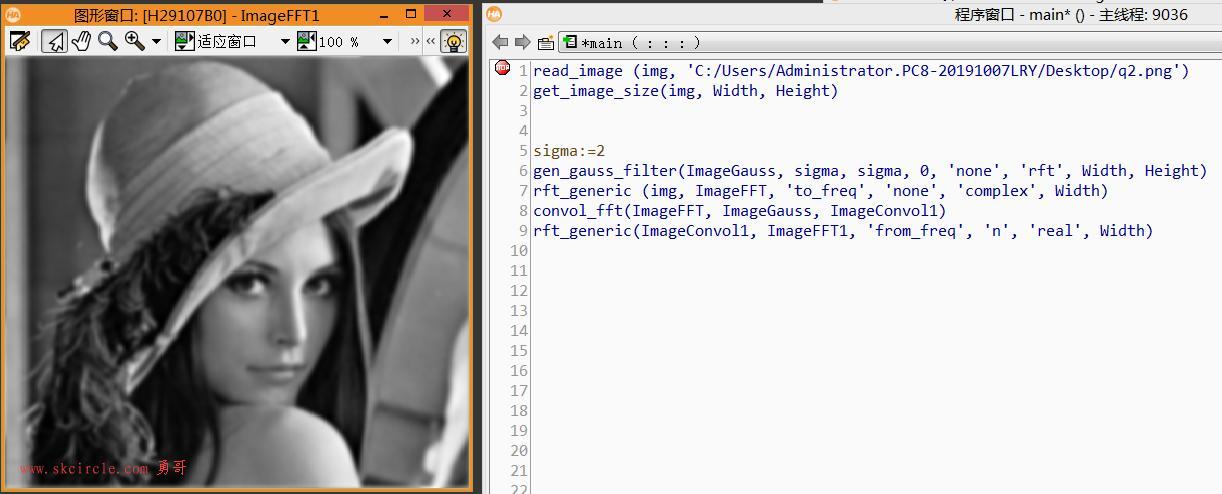Toggle the light bulb icon

453,41
